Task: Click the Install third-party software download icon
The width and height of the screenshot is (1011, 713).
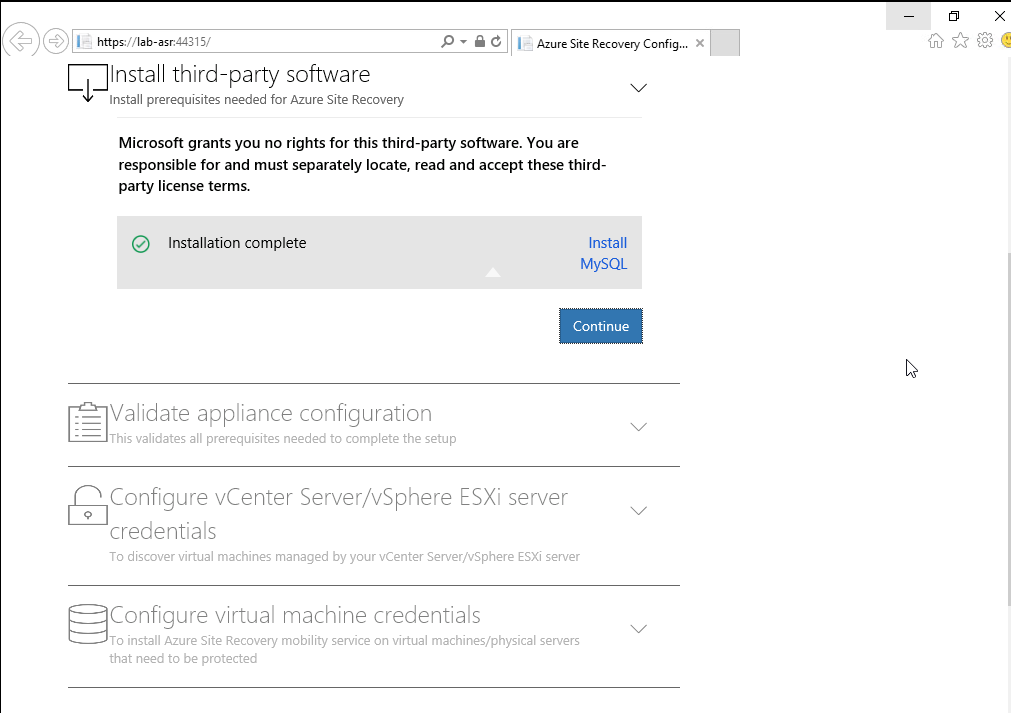Action: tap(87, 83)
